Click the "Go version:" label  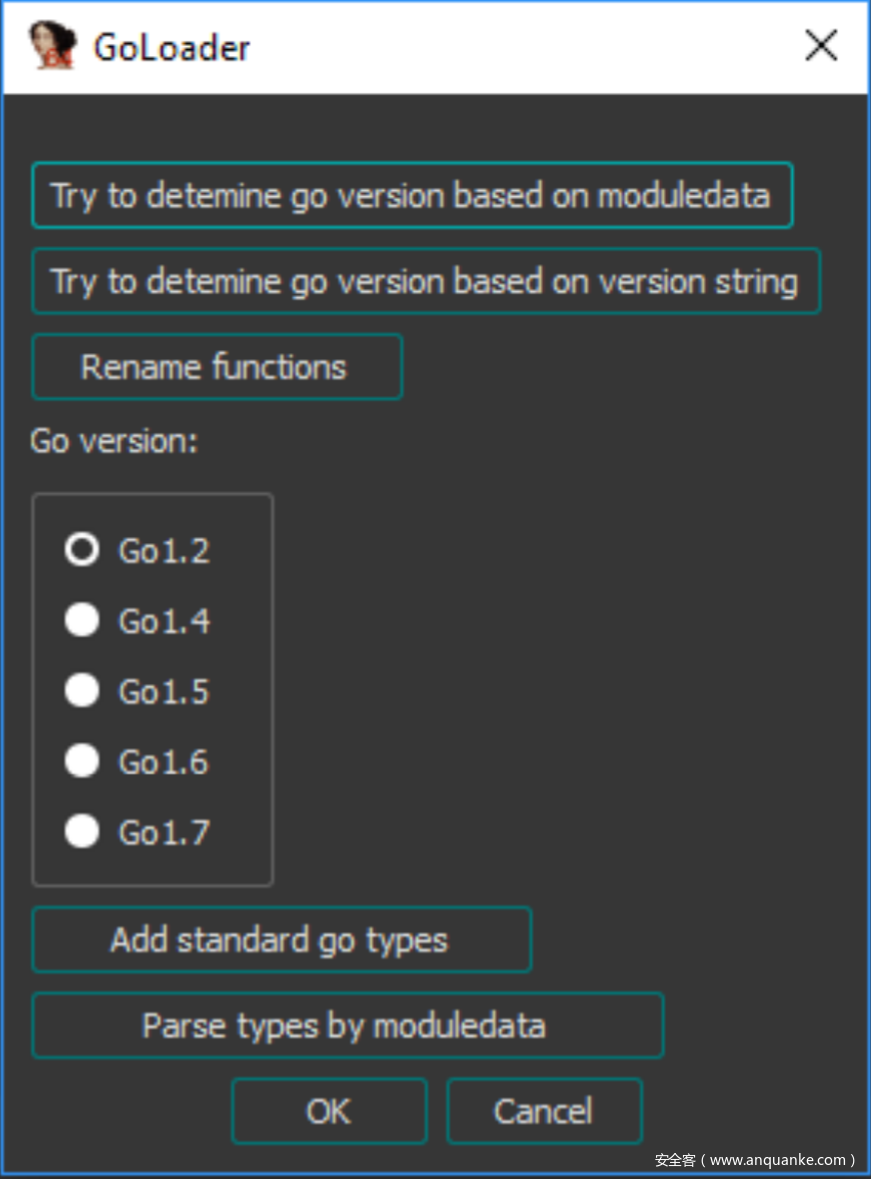tap(114, 441)
